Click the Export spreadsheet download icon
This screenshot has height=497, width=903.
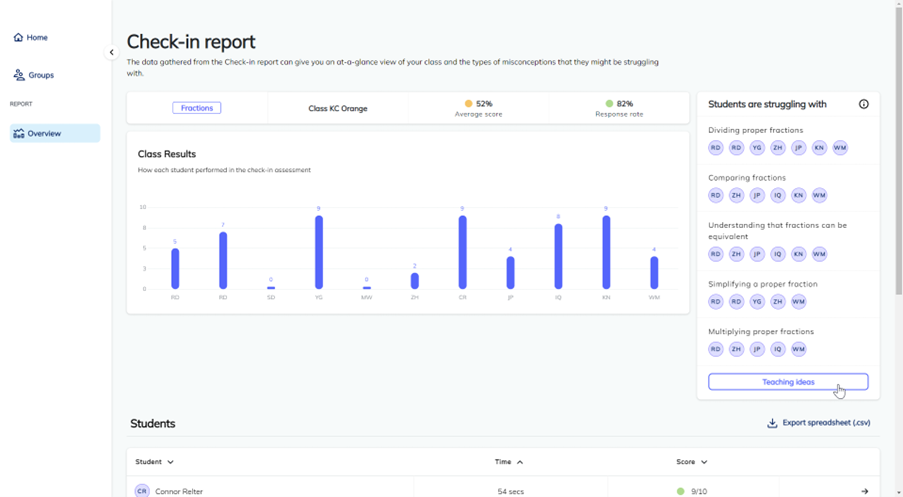click(x=772, y=423)
